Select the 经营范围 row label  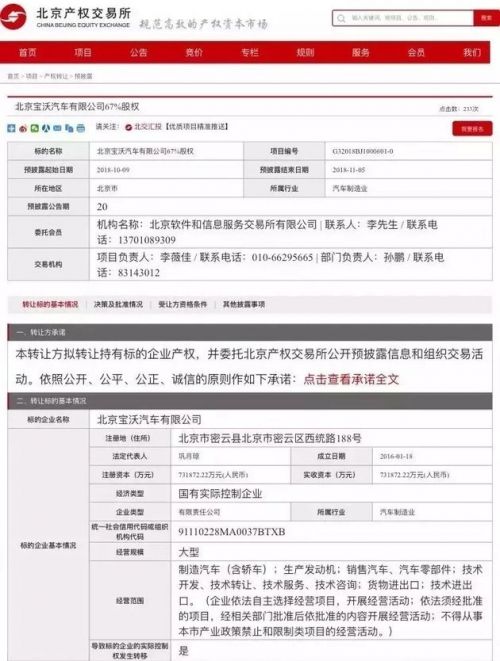pos(130,600)
